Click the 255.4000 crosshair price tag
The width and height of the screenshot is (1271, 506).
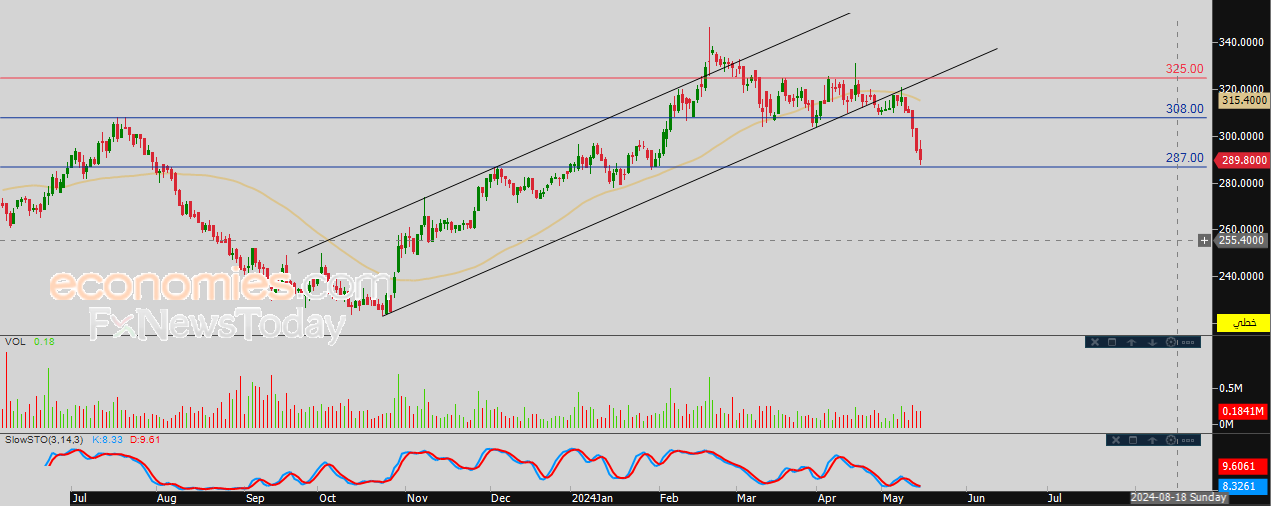click(x=1244, y=240)
